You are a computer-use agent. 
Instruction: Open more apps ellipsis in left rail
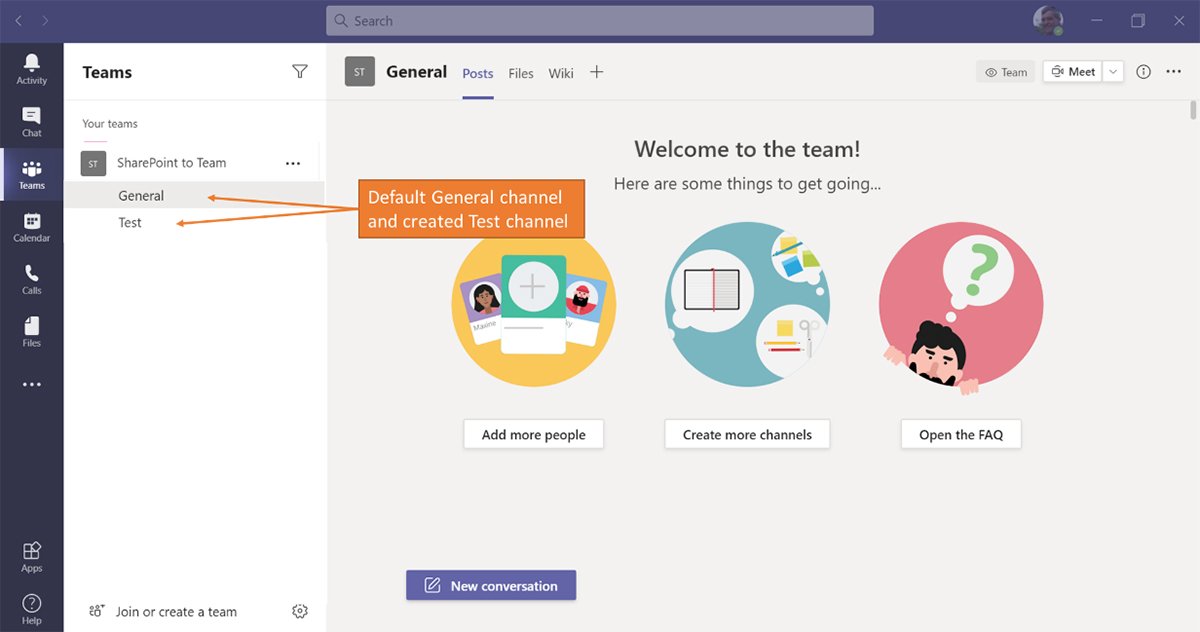coord(32,384)
